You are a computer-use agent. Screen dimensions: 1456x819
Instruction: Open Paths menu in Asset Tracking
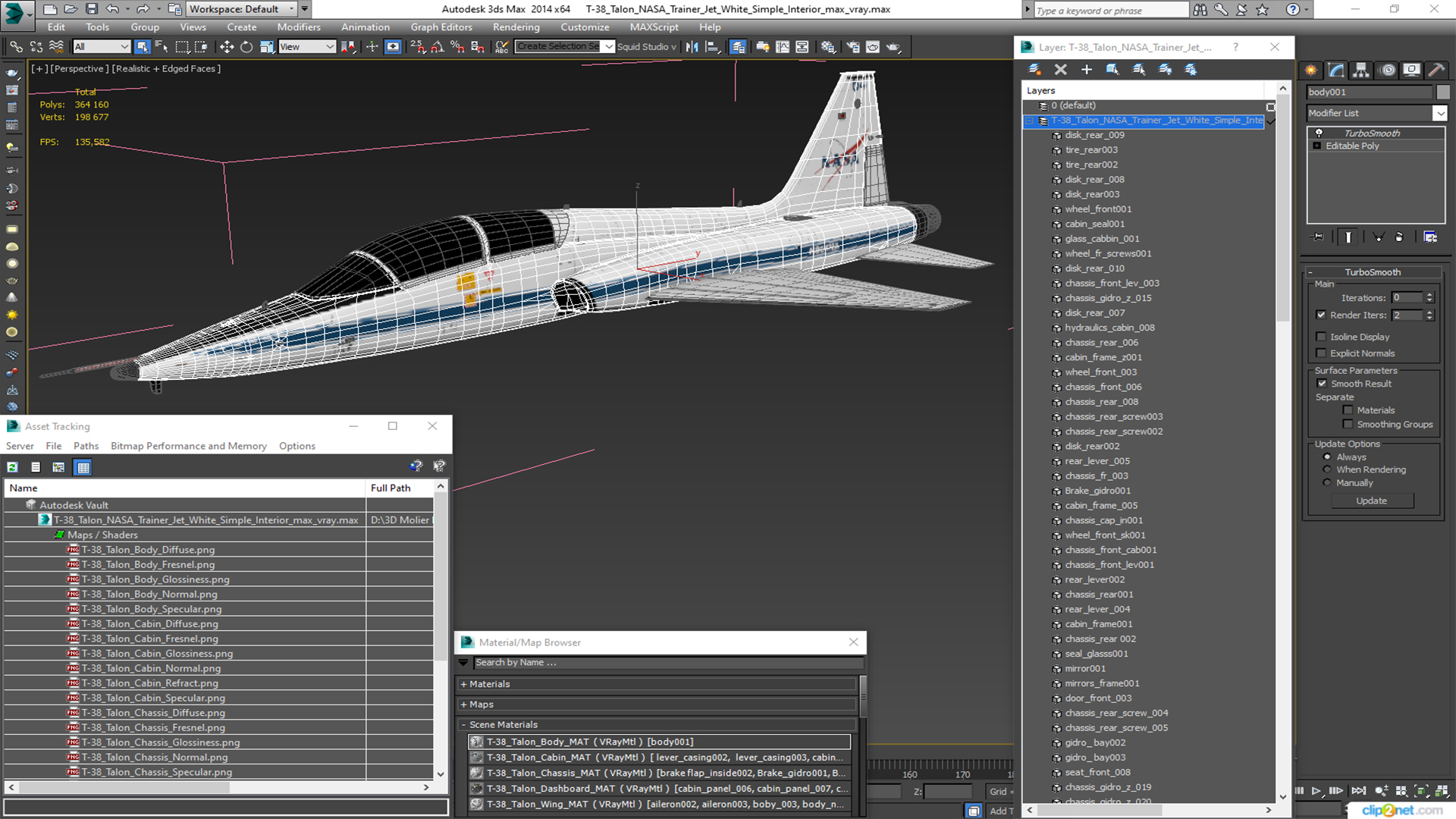[86, 446]
